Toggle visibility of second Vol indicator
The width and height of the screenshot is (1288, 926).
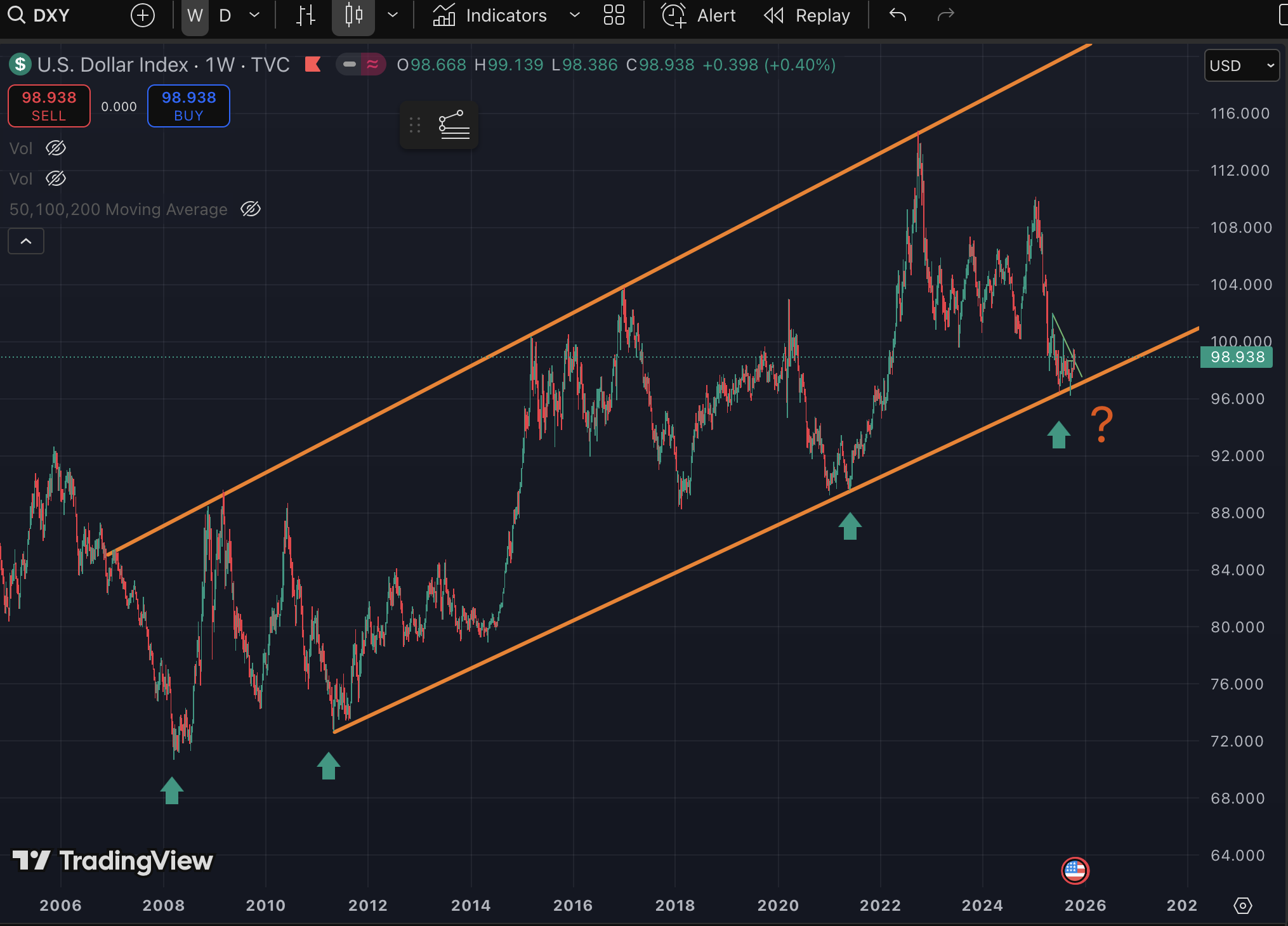click(56, 179)
